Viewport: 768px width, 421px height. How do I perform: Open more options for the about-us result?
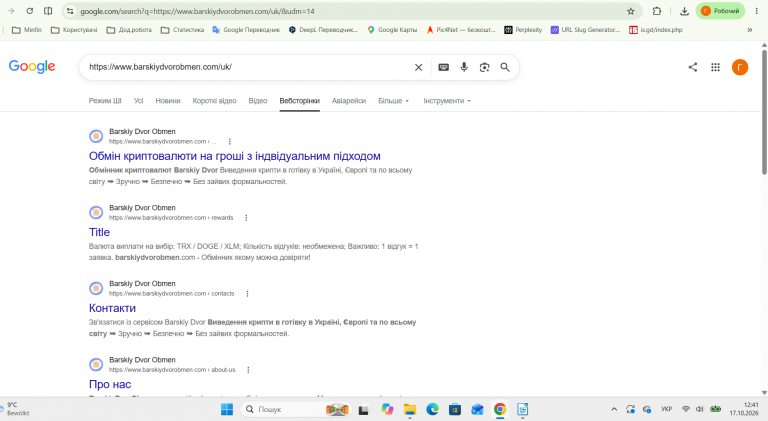point(248,370)
